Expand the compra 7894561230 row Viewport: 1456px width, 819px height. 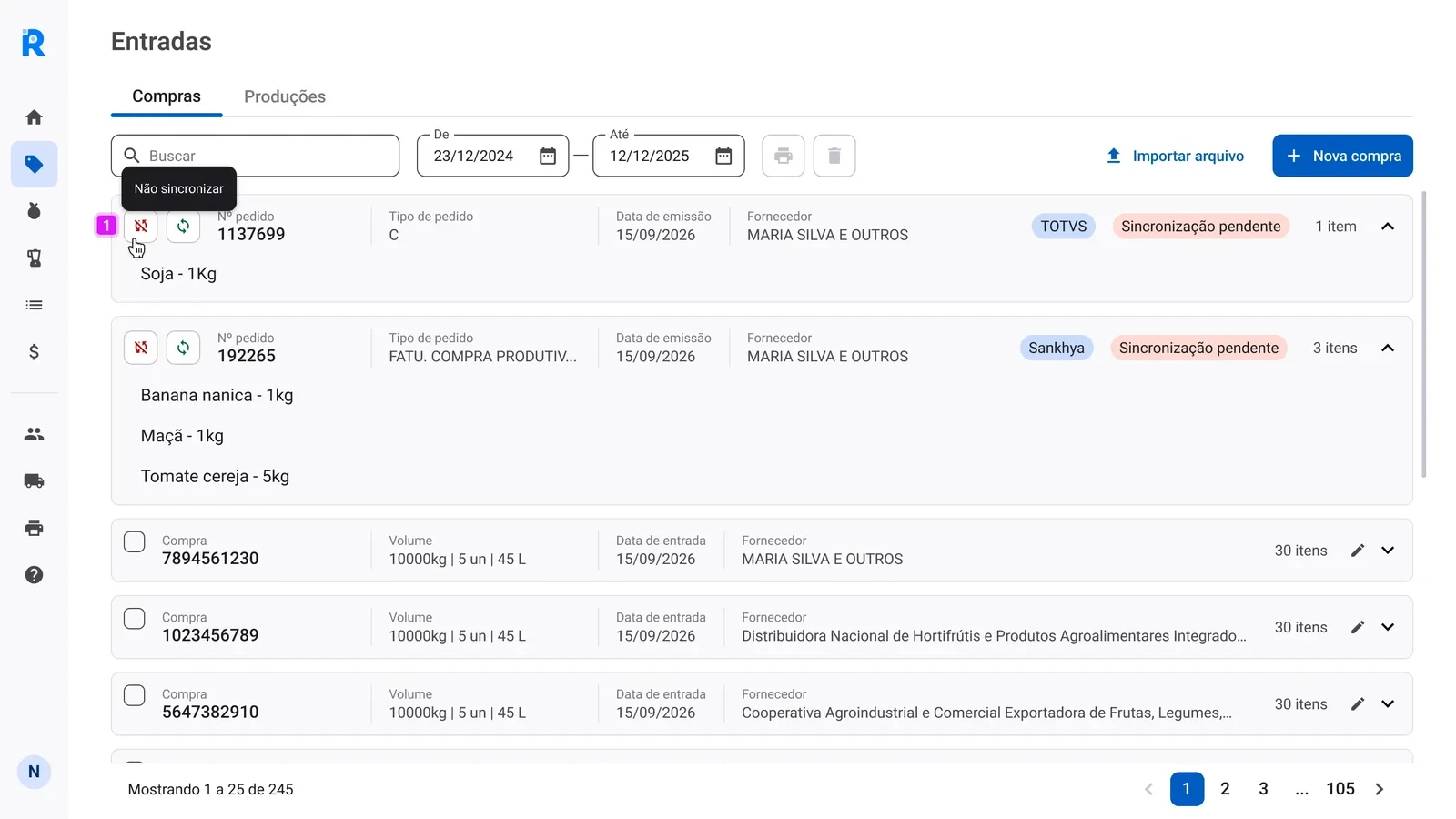click(x=1388, y=550)
